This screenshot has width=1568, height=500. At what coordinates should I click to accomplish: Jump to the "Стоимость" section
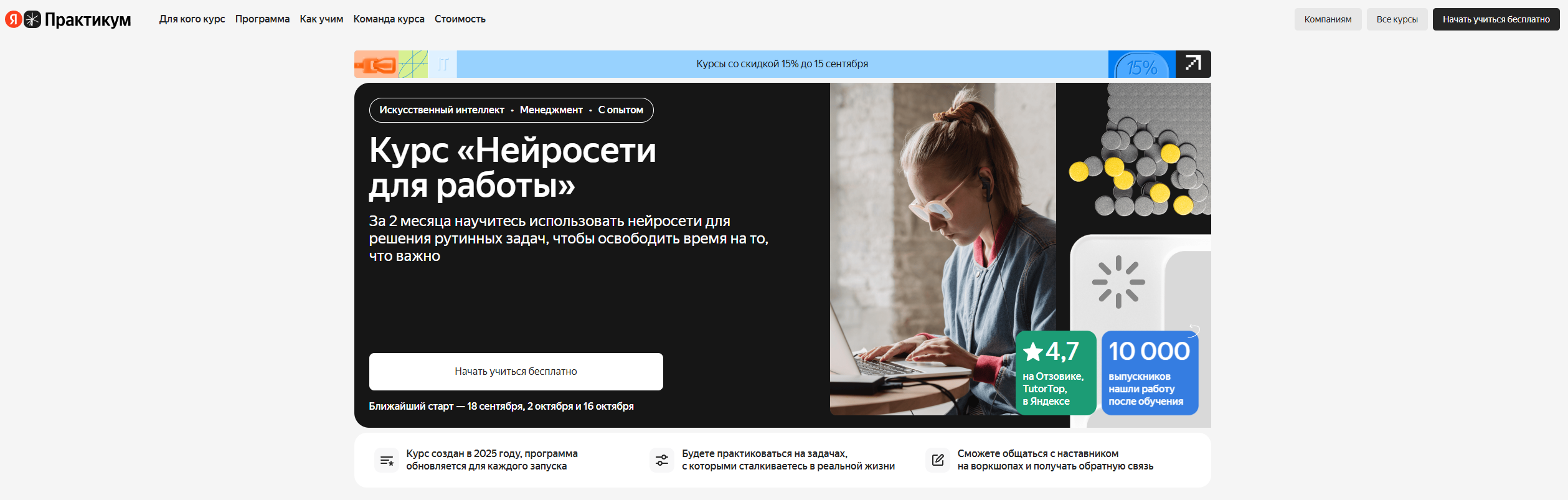460,19
